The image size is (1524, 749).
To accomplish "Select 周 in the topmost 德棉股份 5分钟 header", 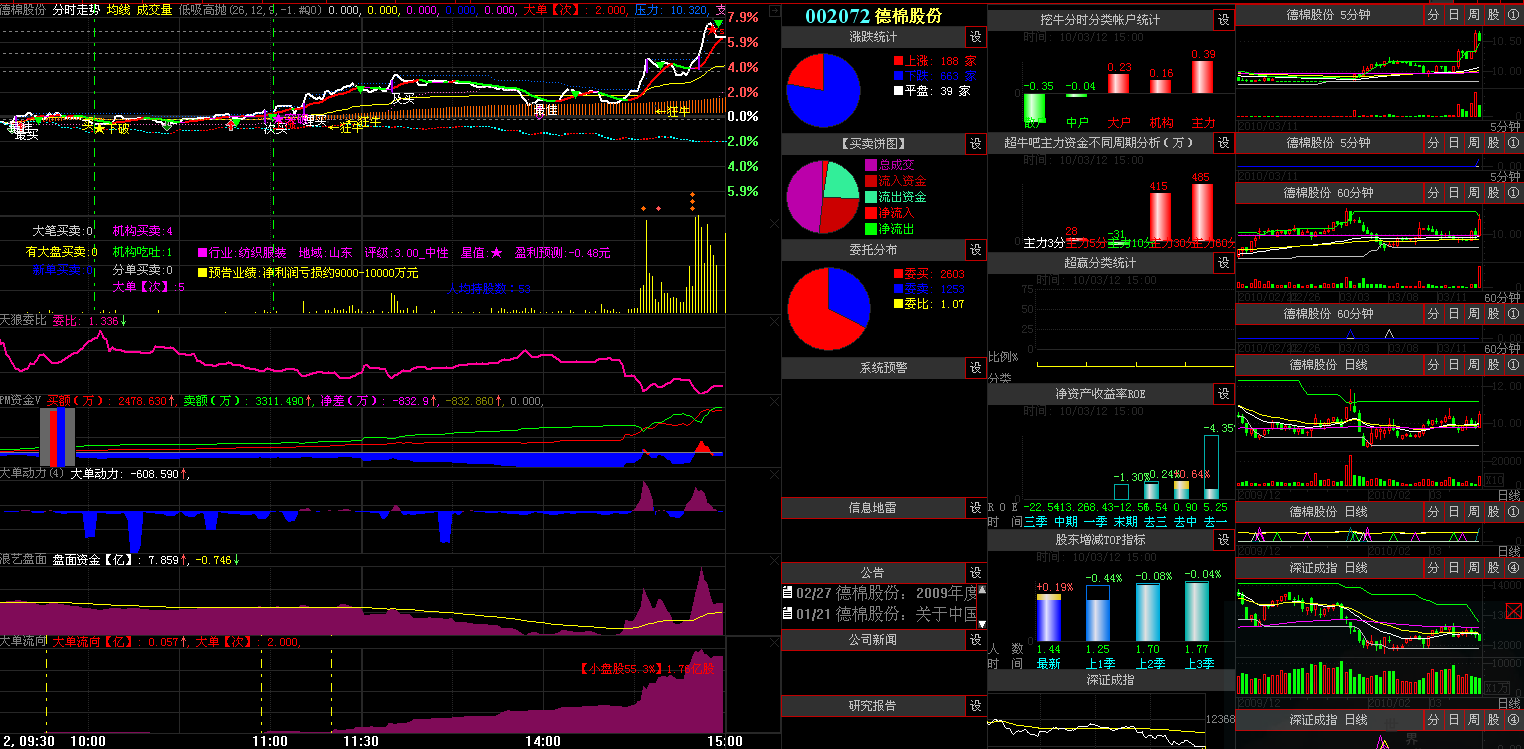I will coord(1473,15).
